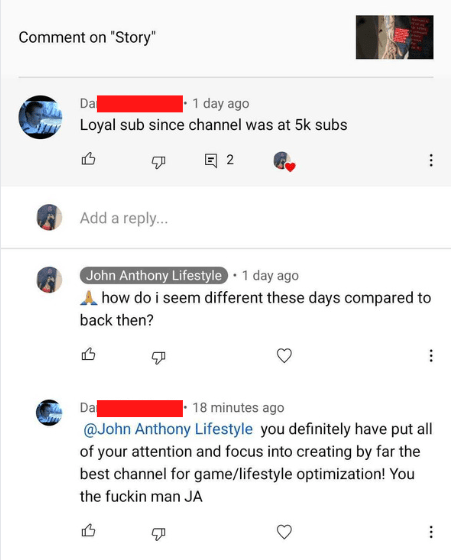Screen dimensions: 451x560
Task: Dislike John Anthony Lifestyle's reply
Action: [158, 358]
